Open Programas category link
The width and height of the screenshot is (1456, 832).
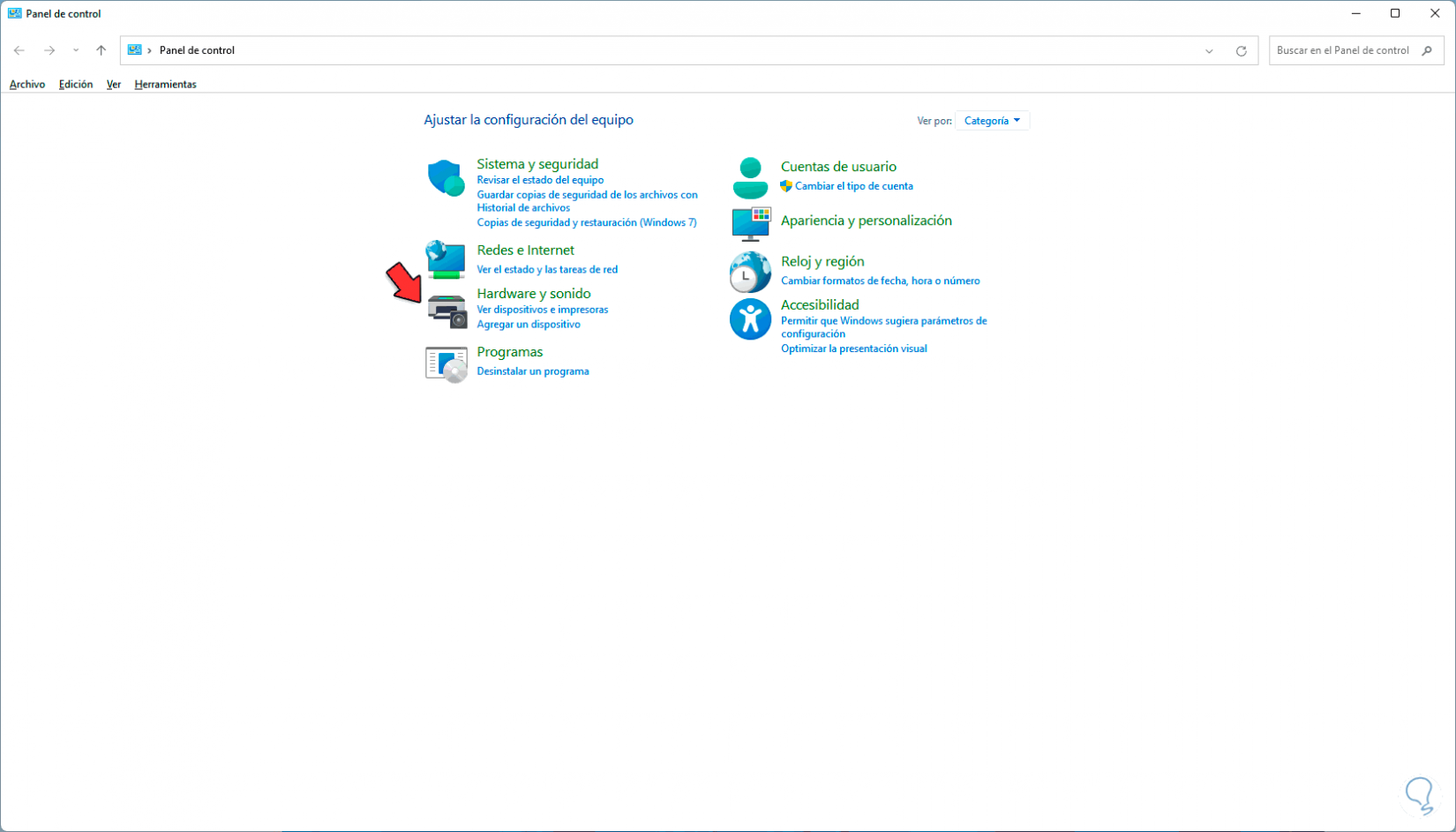[x=510, y=352]
